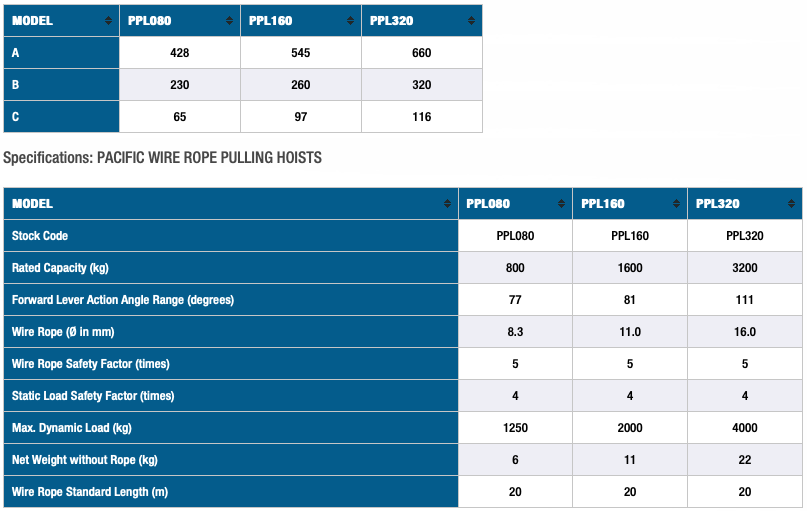Click the 428 value in row A
The image size is (807, 511).
(x=180, y=52)
